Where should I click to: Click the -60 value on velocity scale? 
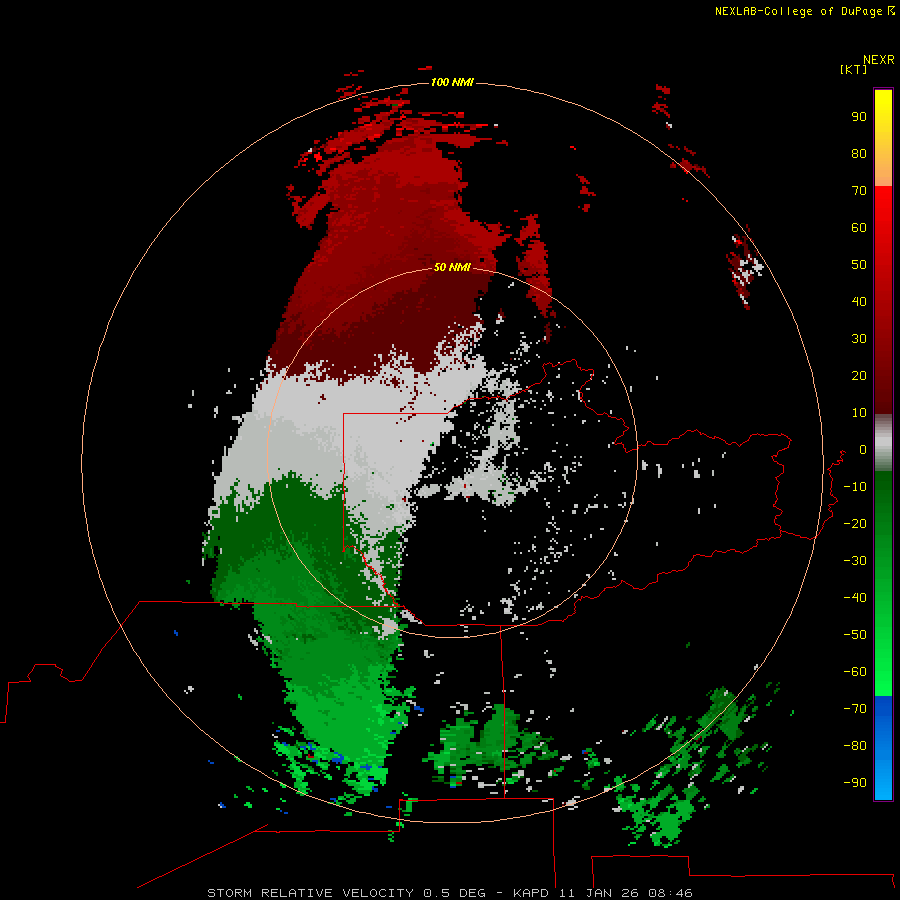click(855, 672)
